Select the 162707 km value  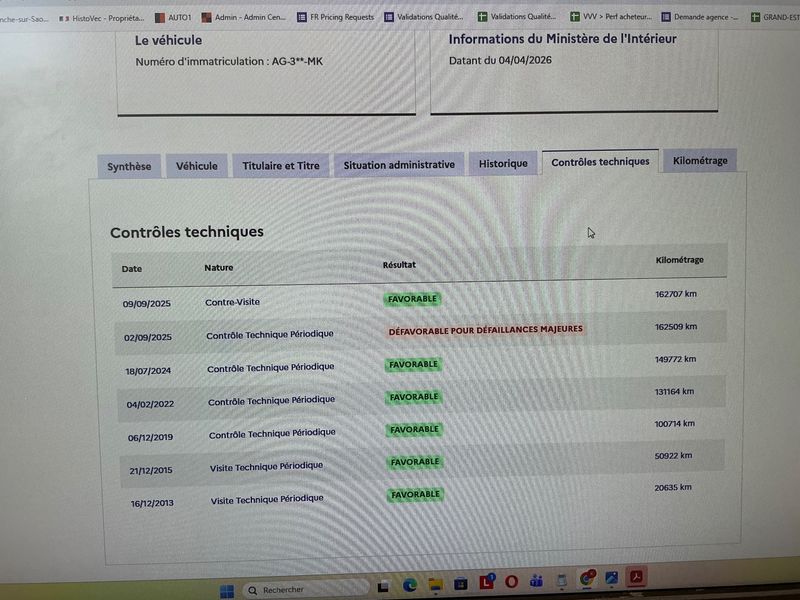coord(676,294)
